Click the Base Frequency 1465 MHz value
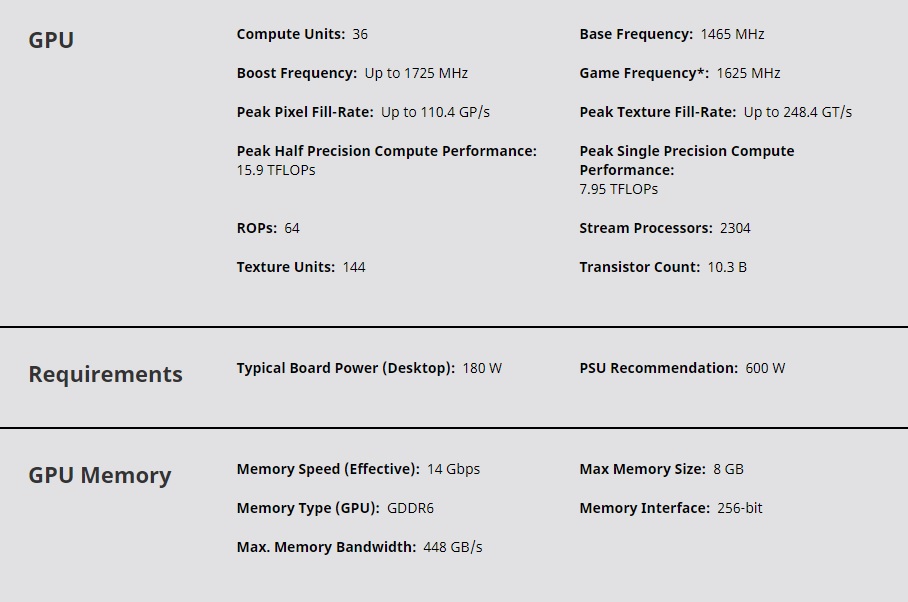The height and width of the screenshot is (602, 908). (732, 34)
